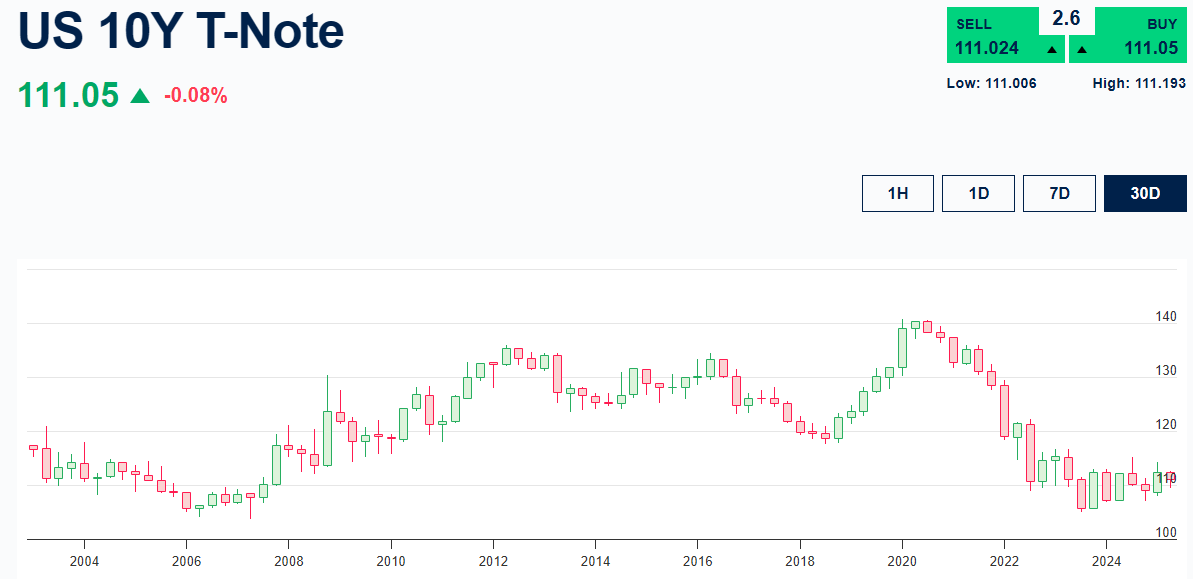
Task: Switch to the 7D chart view
Action: 1059,193
